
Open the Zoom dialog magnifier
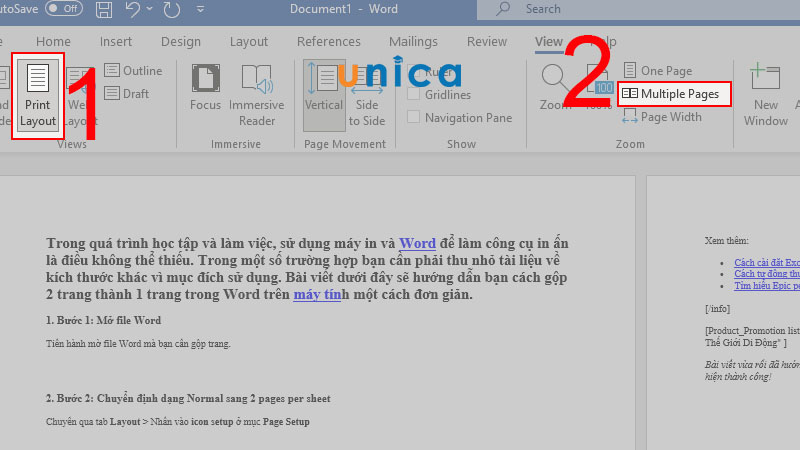point(554,88)
